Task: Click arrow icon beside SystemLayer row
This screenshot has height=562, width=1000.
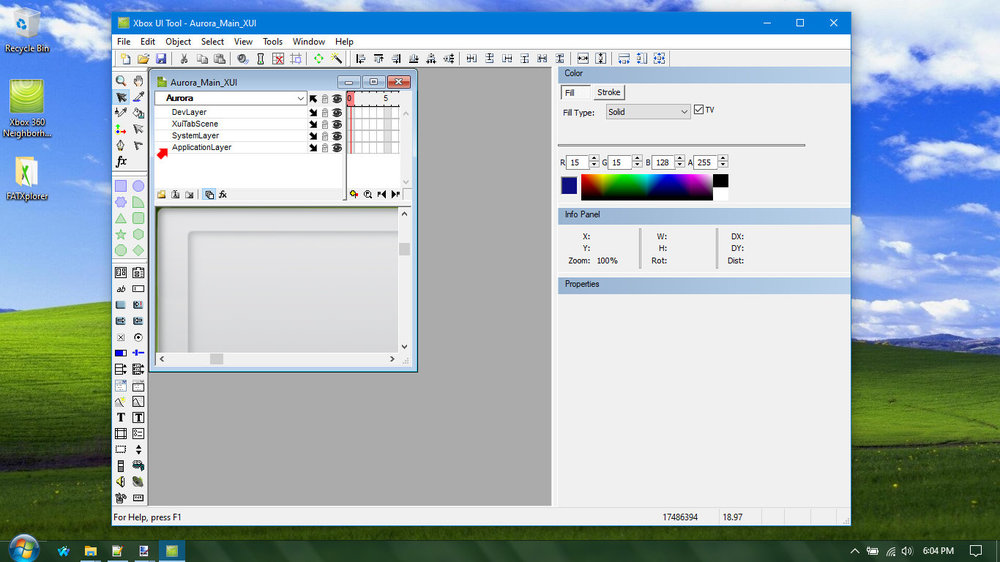Action: (x=313, y=136)
